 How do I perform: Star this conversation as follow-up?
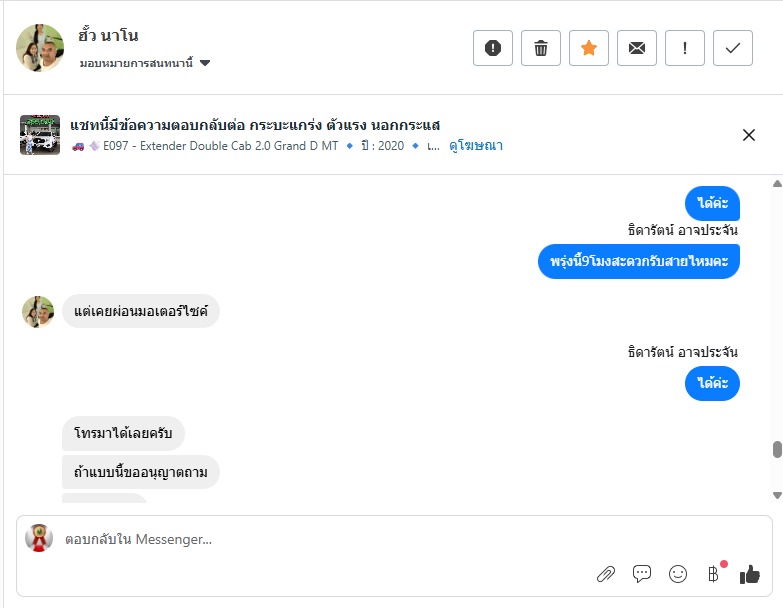pyautogui.click(x=589, y=48)
